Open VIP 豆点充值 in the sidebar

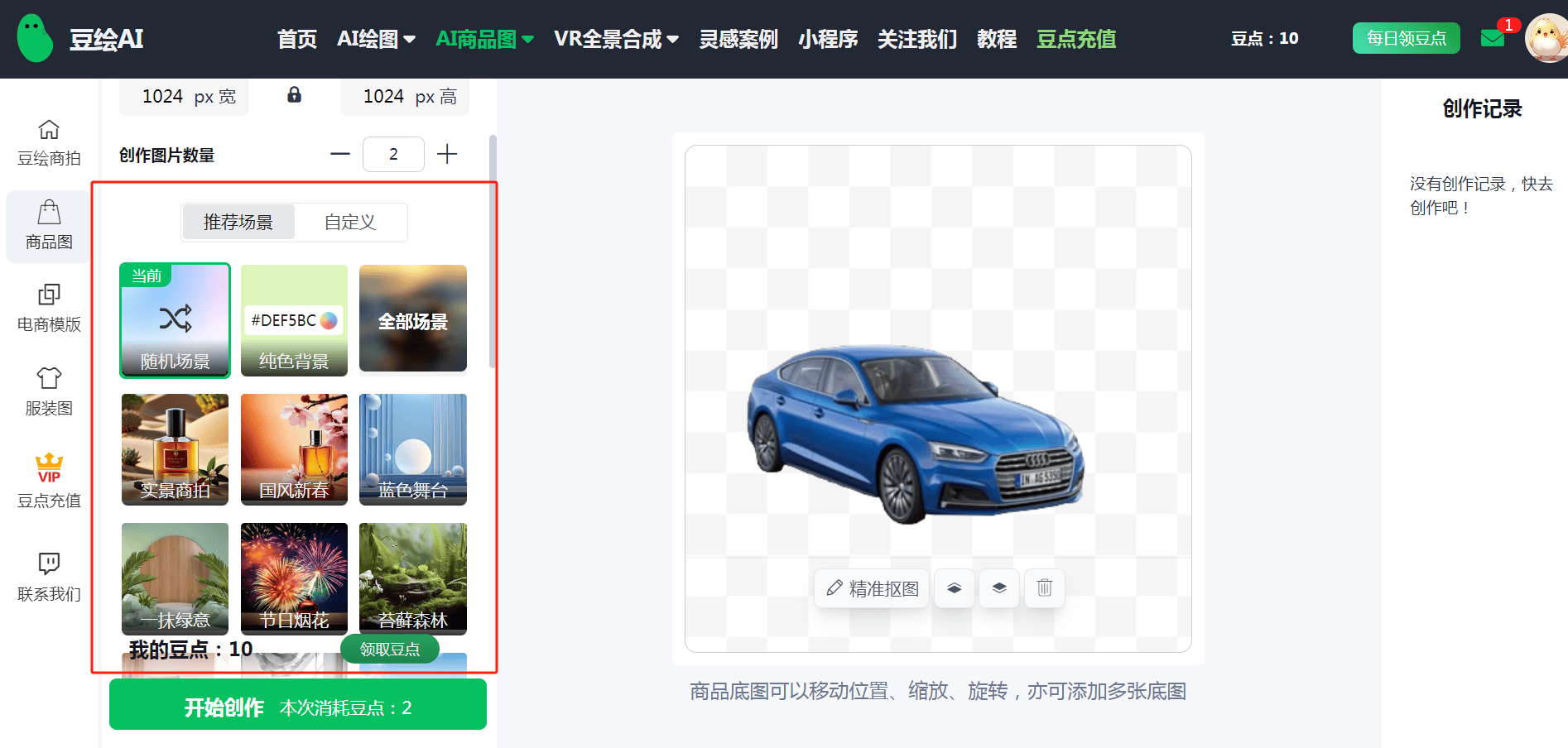(x=48, y=478)
